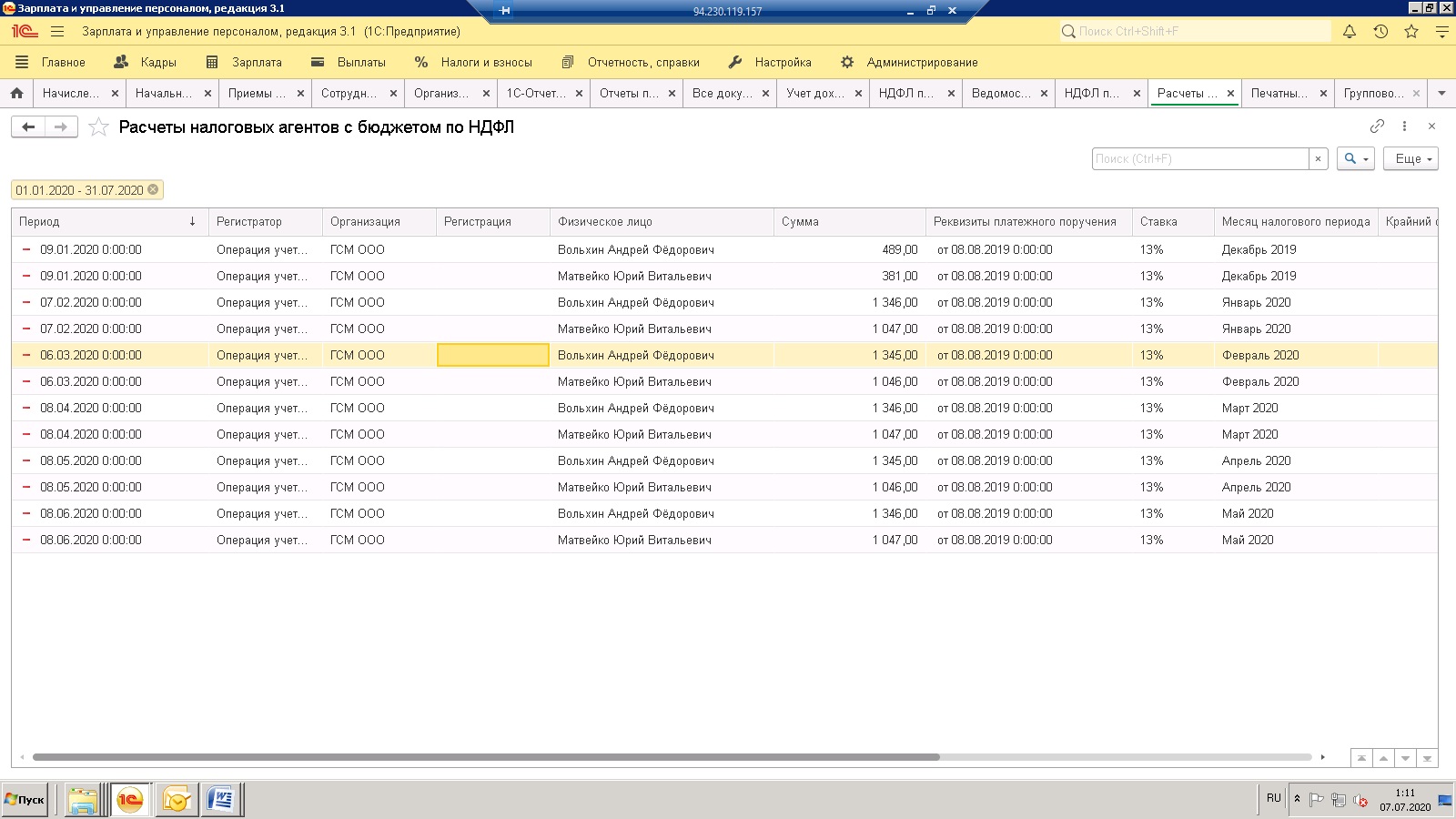Add this form to favorites star
Screen dimensions: 1456x819
98,127
